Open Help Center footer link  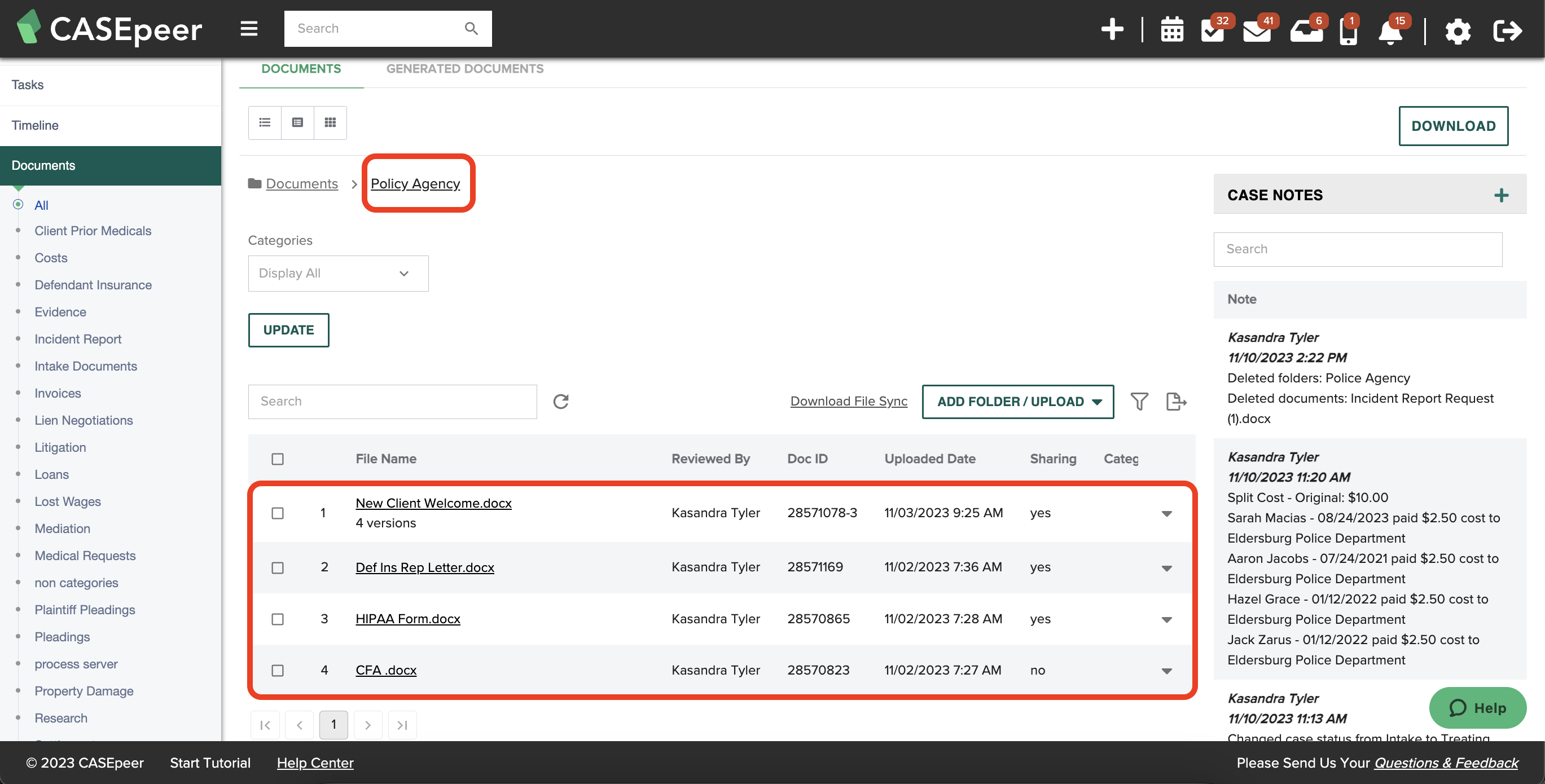pos(315,763)
